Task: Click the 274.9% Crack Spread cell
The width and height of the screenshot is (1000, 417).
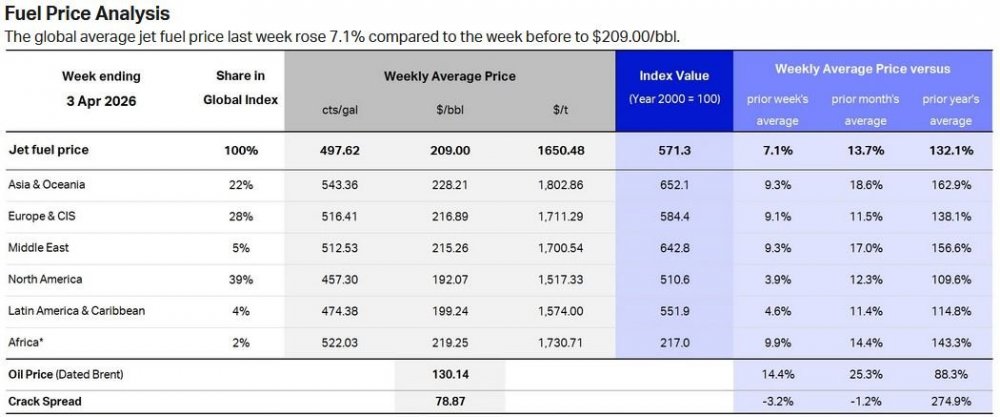Action: (x=949, y=401)
